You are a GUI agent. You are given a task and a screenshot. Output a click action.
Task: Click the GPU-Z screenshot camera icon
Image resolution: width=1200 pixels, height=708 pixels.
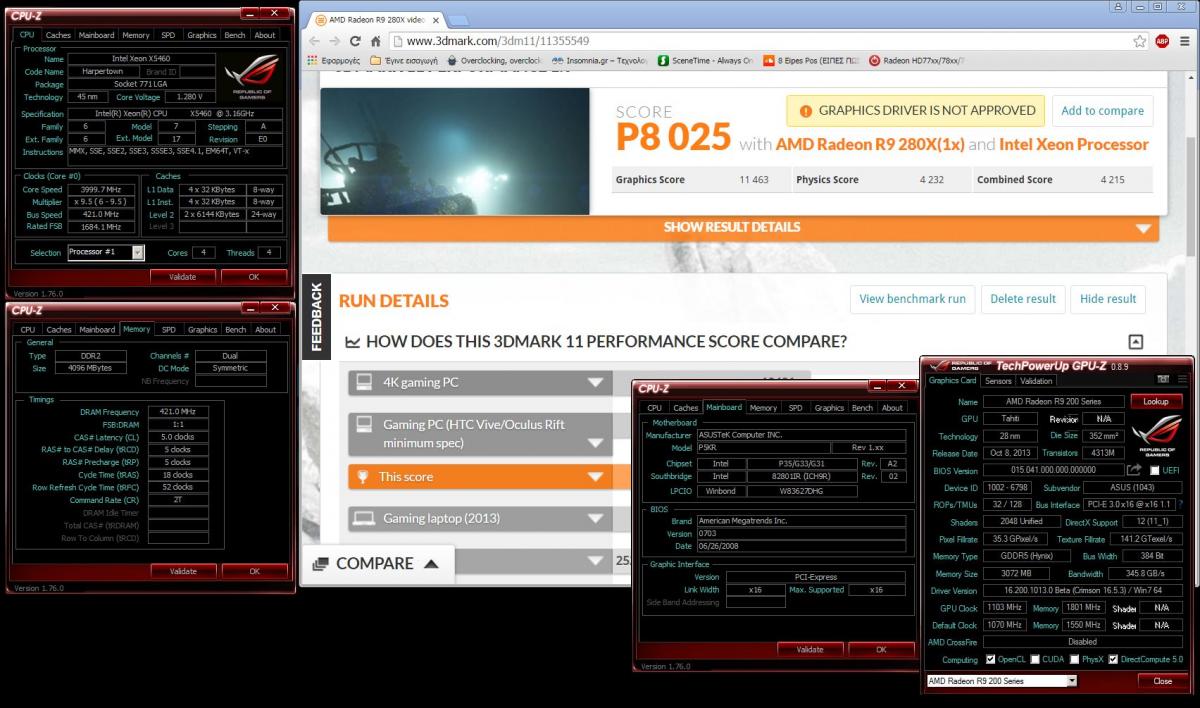coord(1163,380)
